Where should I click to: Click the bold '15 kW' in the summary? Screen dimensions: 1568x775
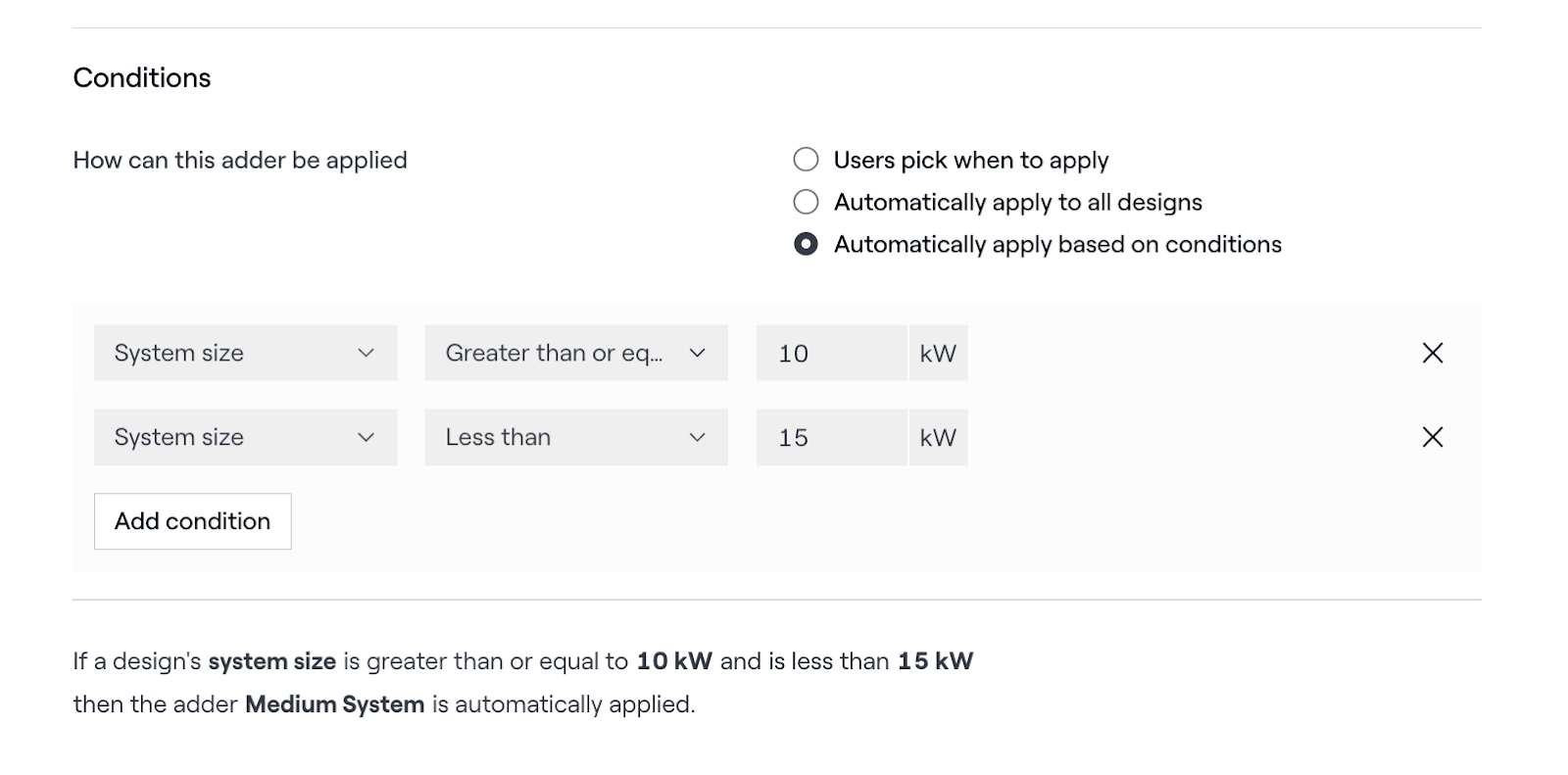[935, 661]
